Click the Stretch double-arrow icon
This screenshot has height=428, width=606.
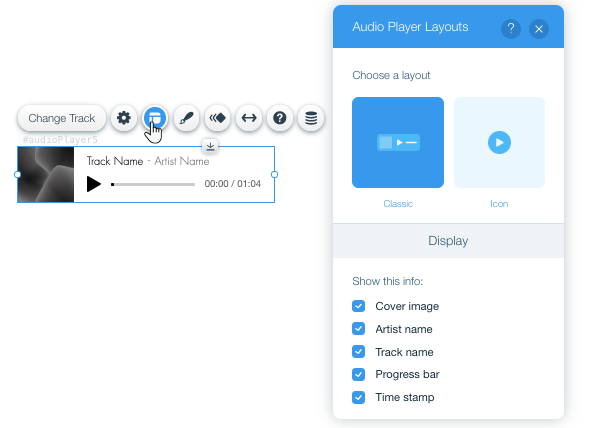[x=249, y=118]
